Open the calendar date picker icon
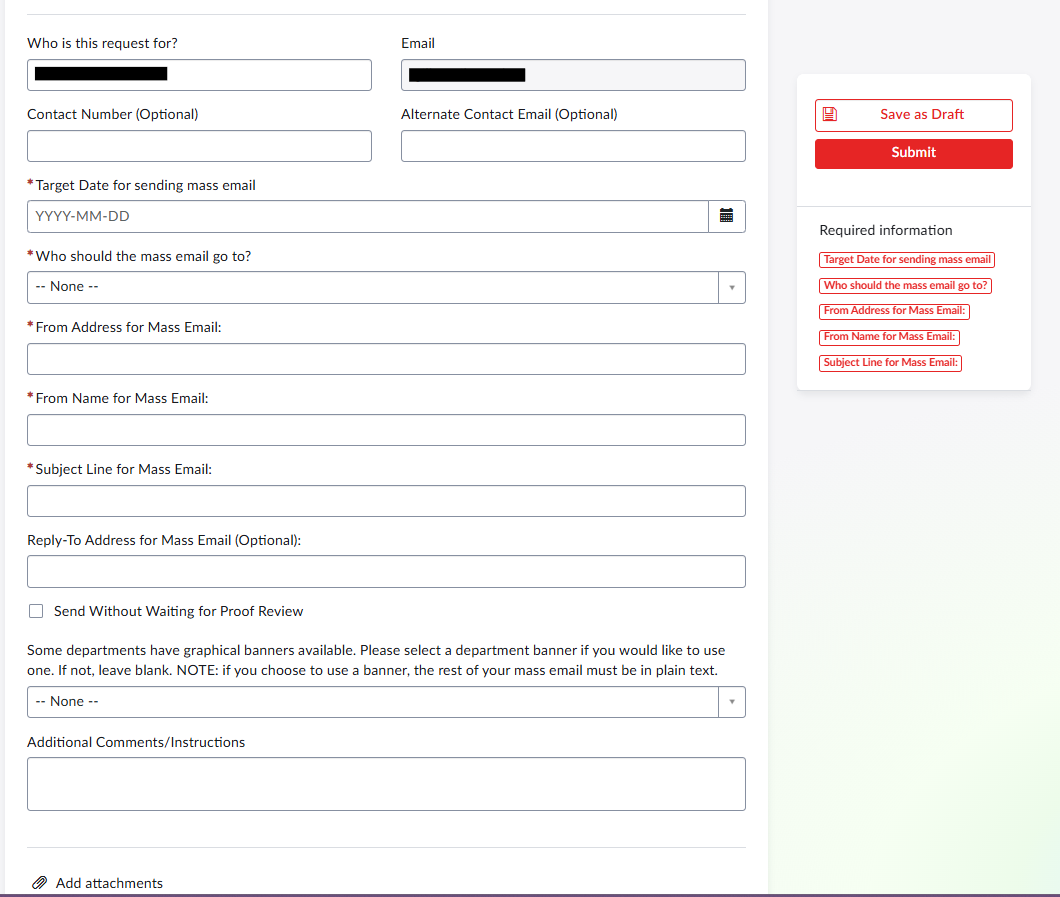 727,216
